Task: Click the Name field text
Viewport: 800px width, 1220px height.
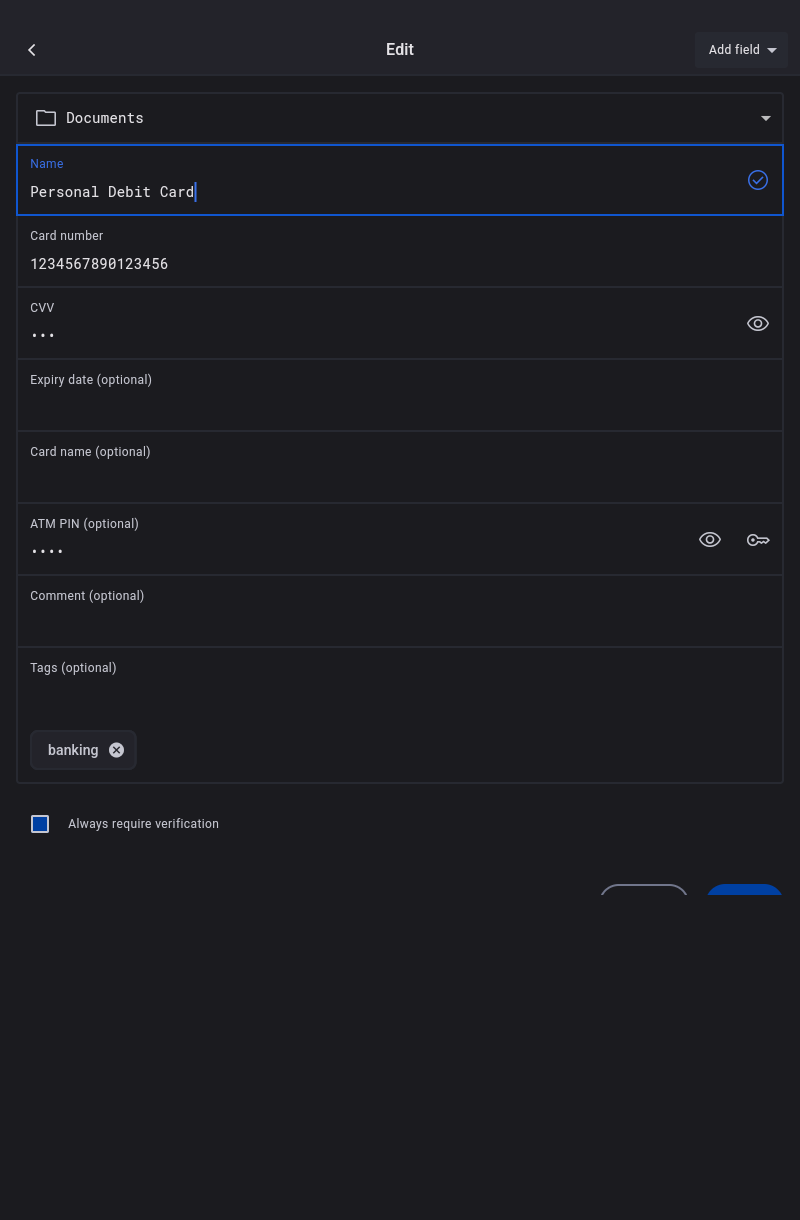Action: (x=112, y=192)
